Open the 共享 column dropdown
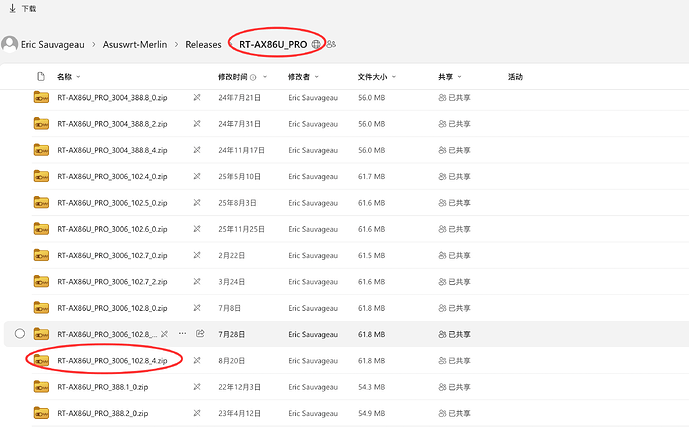The width and height of the screenshot is (689, 428). click(460, 77)
